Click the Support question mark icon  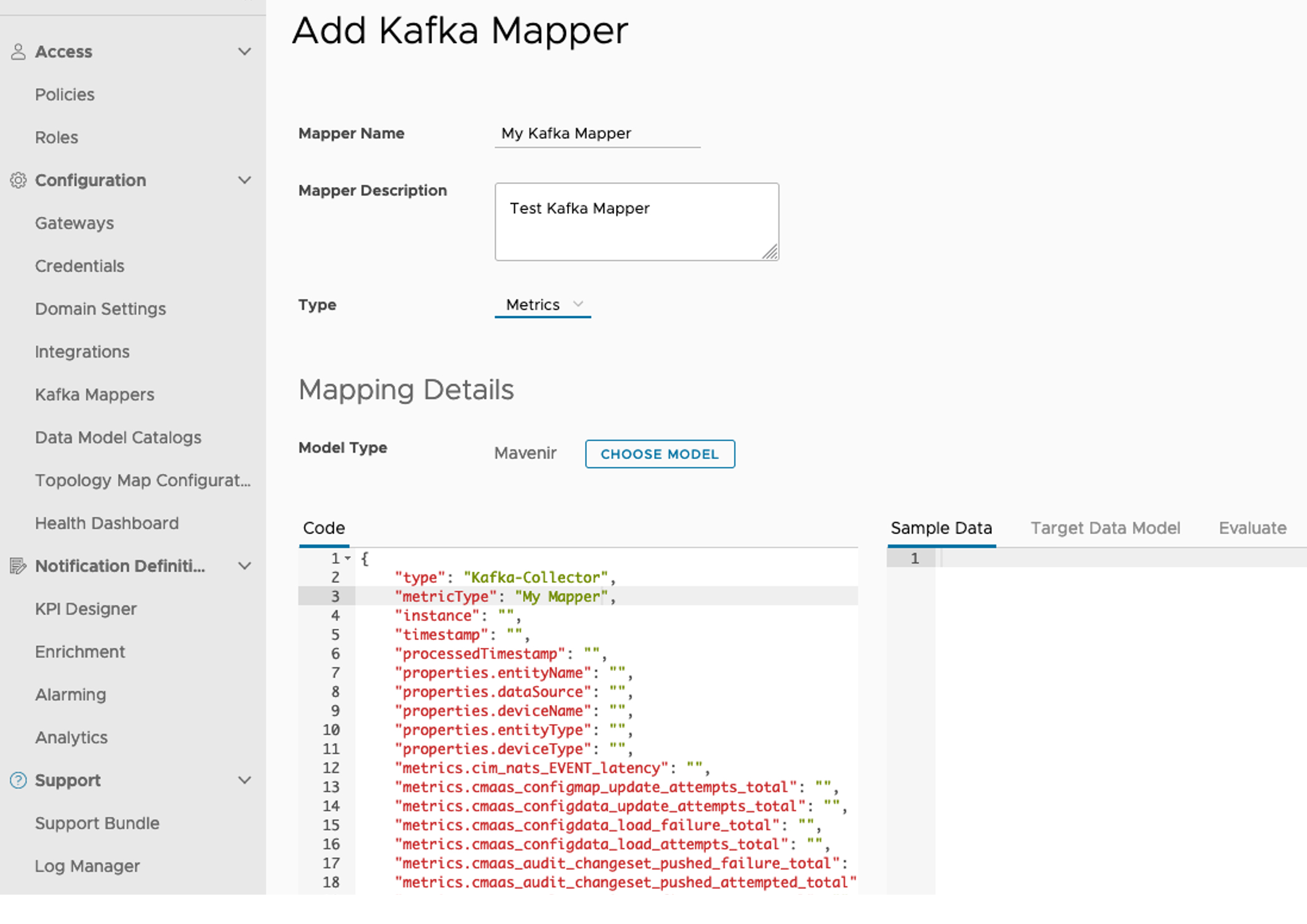click(x=18, y=781)
